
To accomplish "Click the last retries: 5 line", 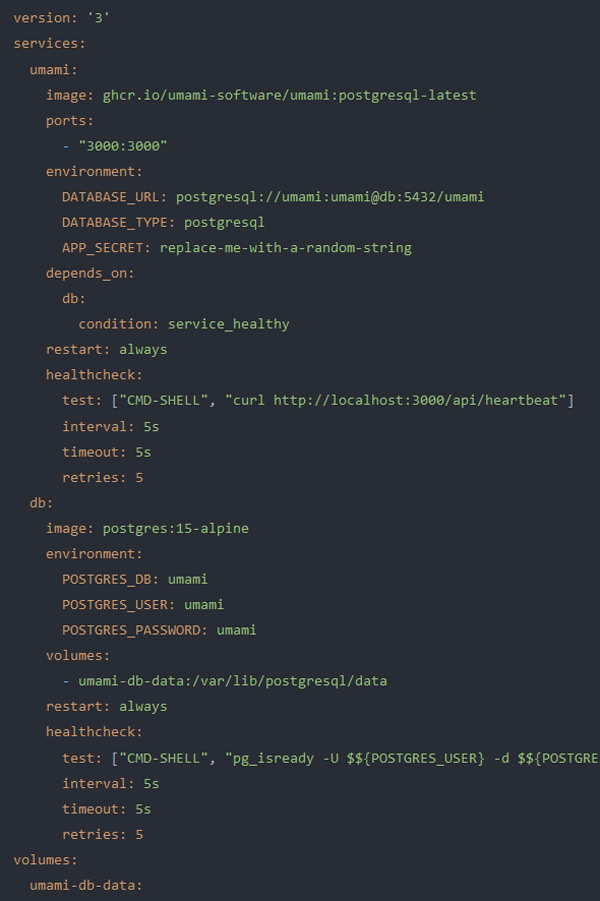I will click(102, 834).
